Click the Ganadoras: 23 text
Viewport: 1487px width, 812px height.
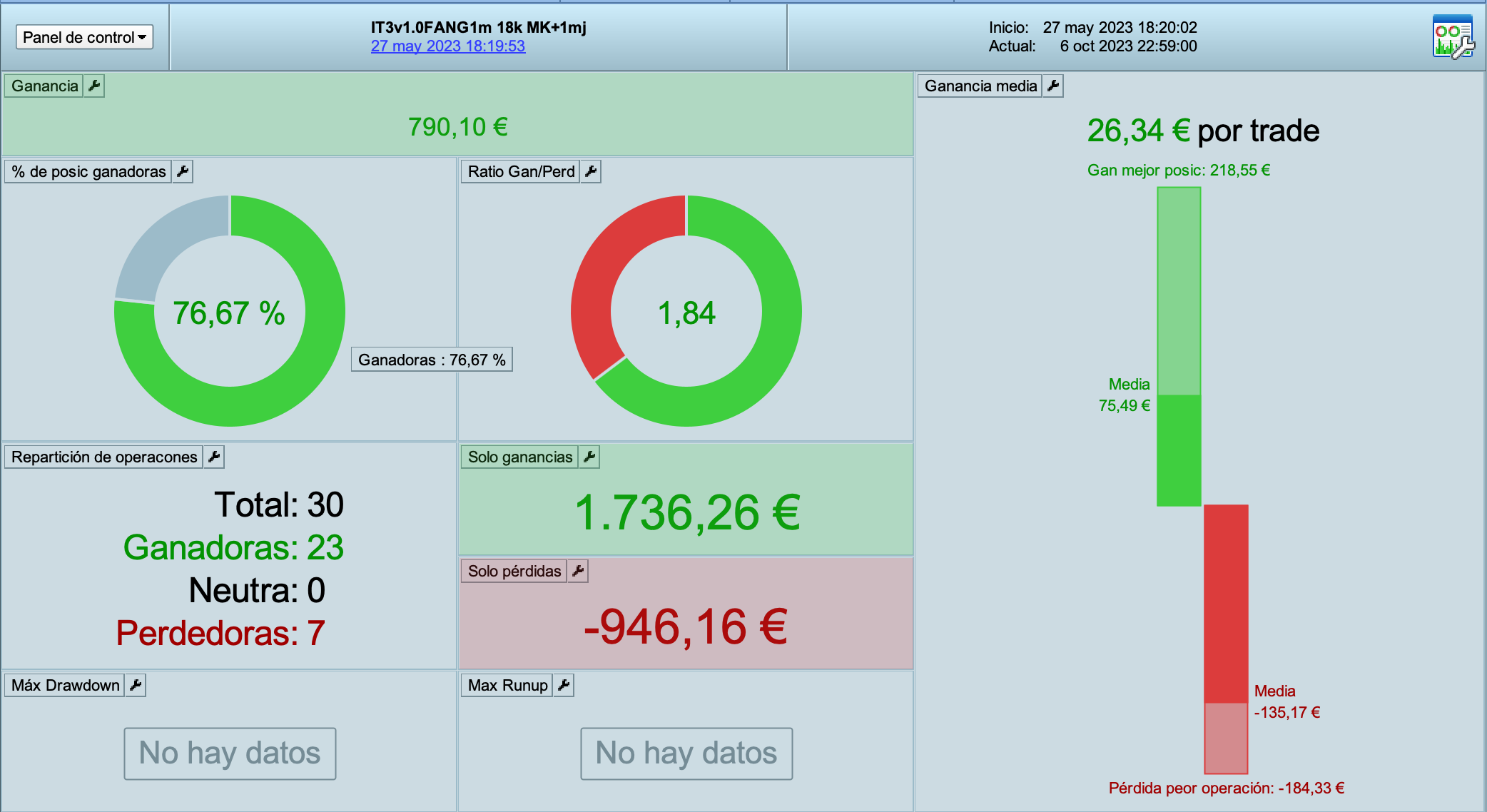[x=233, y=548]
